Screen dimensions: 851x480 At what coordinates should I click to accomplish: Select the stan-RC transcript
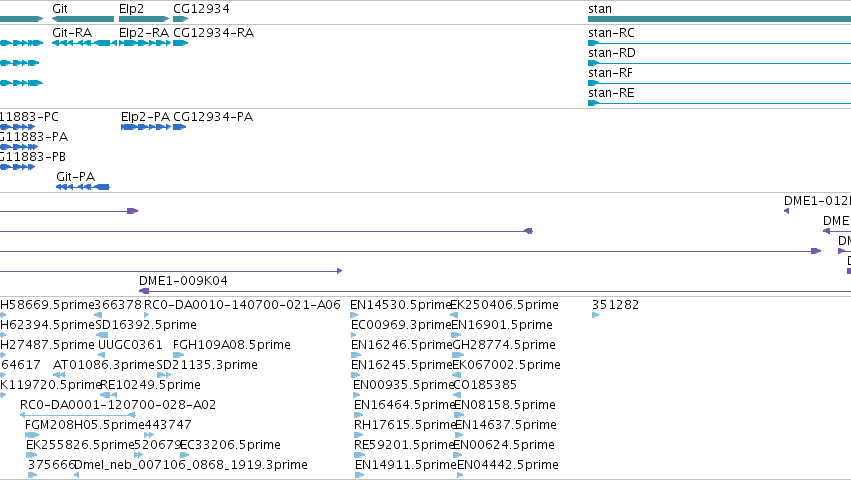click(x=719, y=43)
